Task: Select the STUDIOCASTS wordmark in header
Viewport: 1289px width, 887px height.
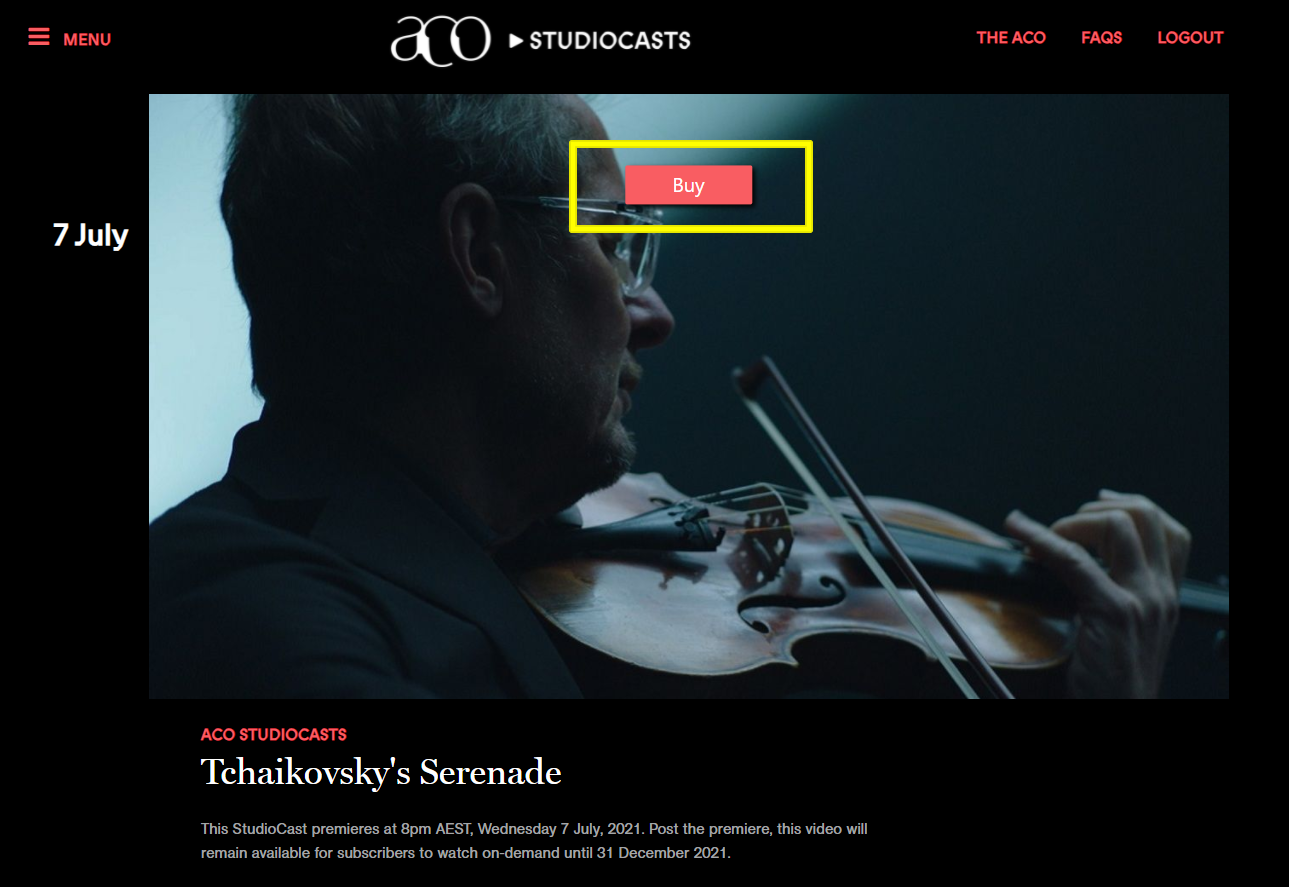Action: coord(610,41)
